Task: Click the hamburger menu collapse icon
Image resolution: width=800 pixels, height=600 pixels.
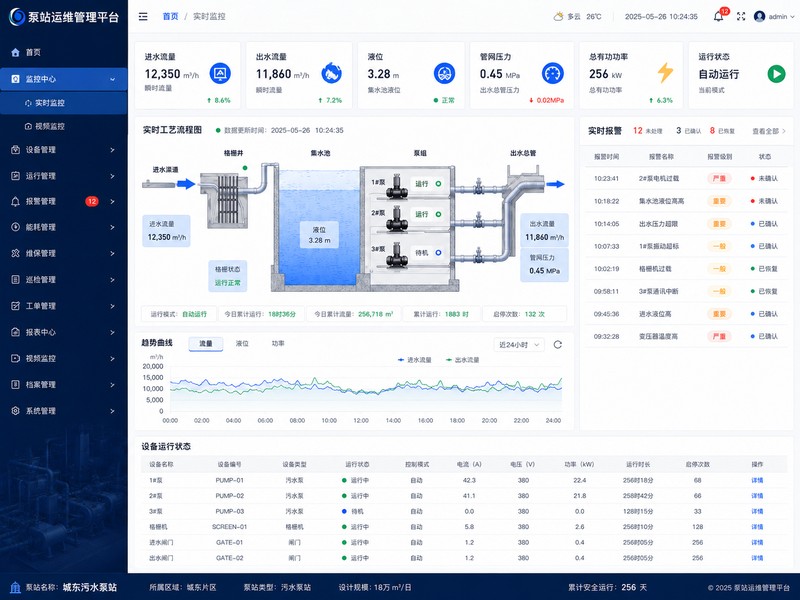Action: tap(143, 16)
